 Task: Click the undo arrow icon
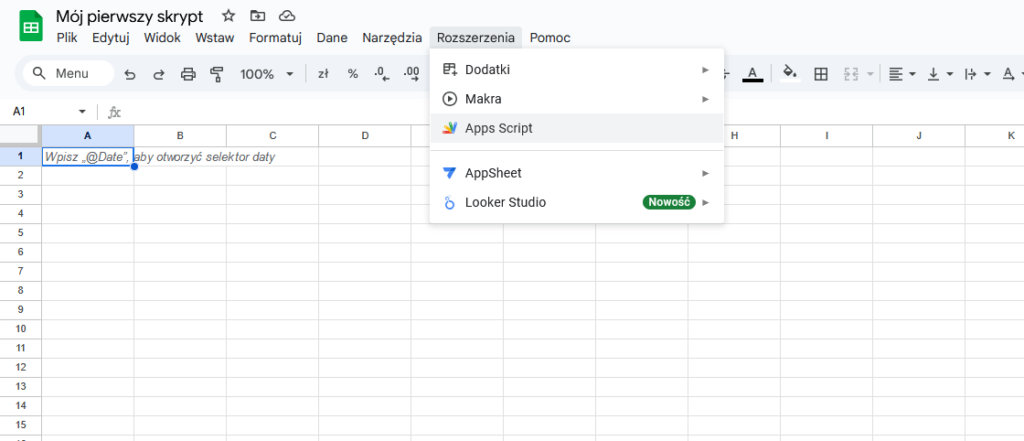pyautogui.click(x=130, y=74)
